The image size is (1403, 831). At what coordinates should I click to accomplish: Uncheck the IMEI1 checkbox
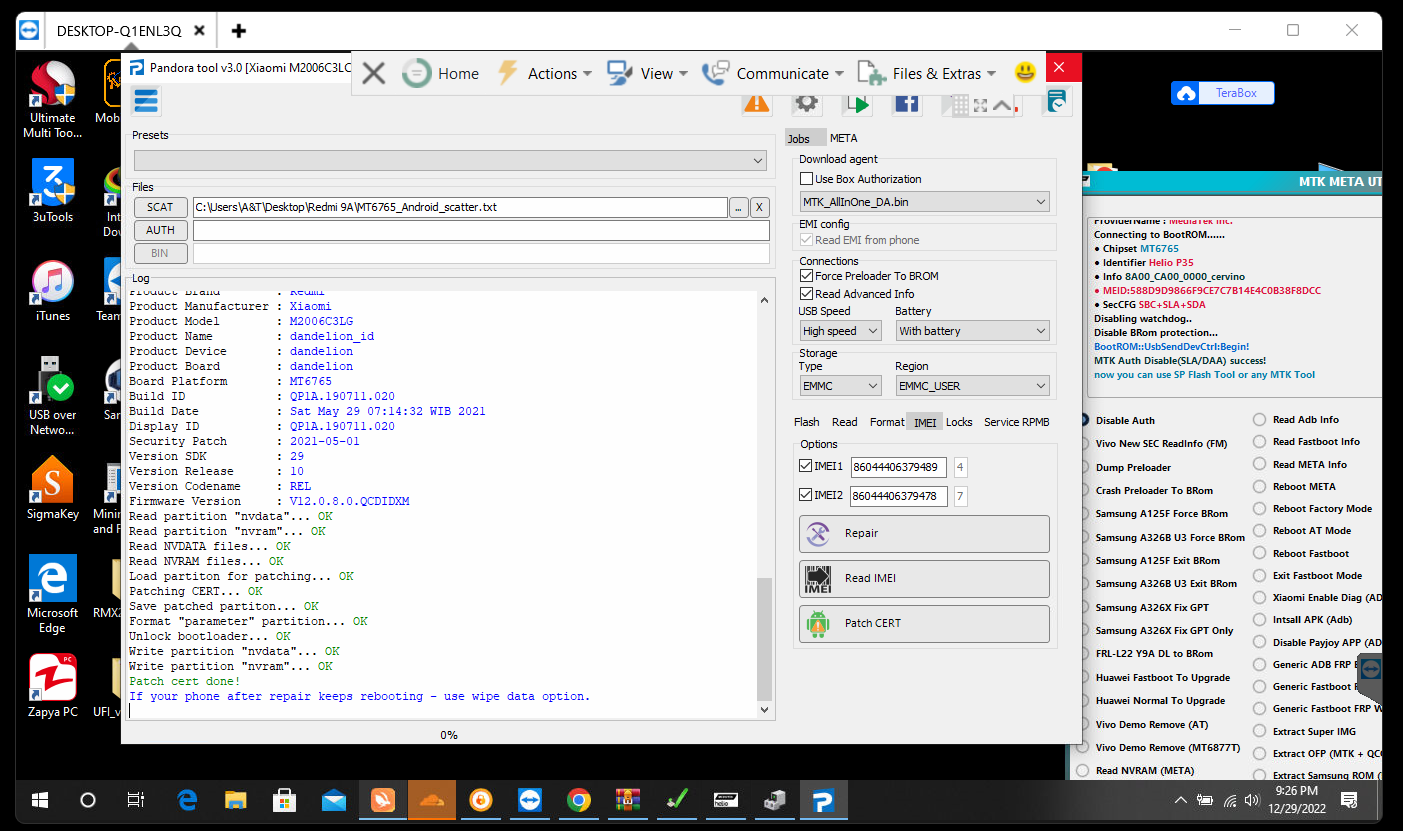tap(806, 466)
